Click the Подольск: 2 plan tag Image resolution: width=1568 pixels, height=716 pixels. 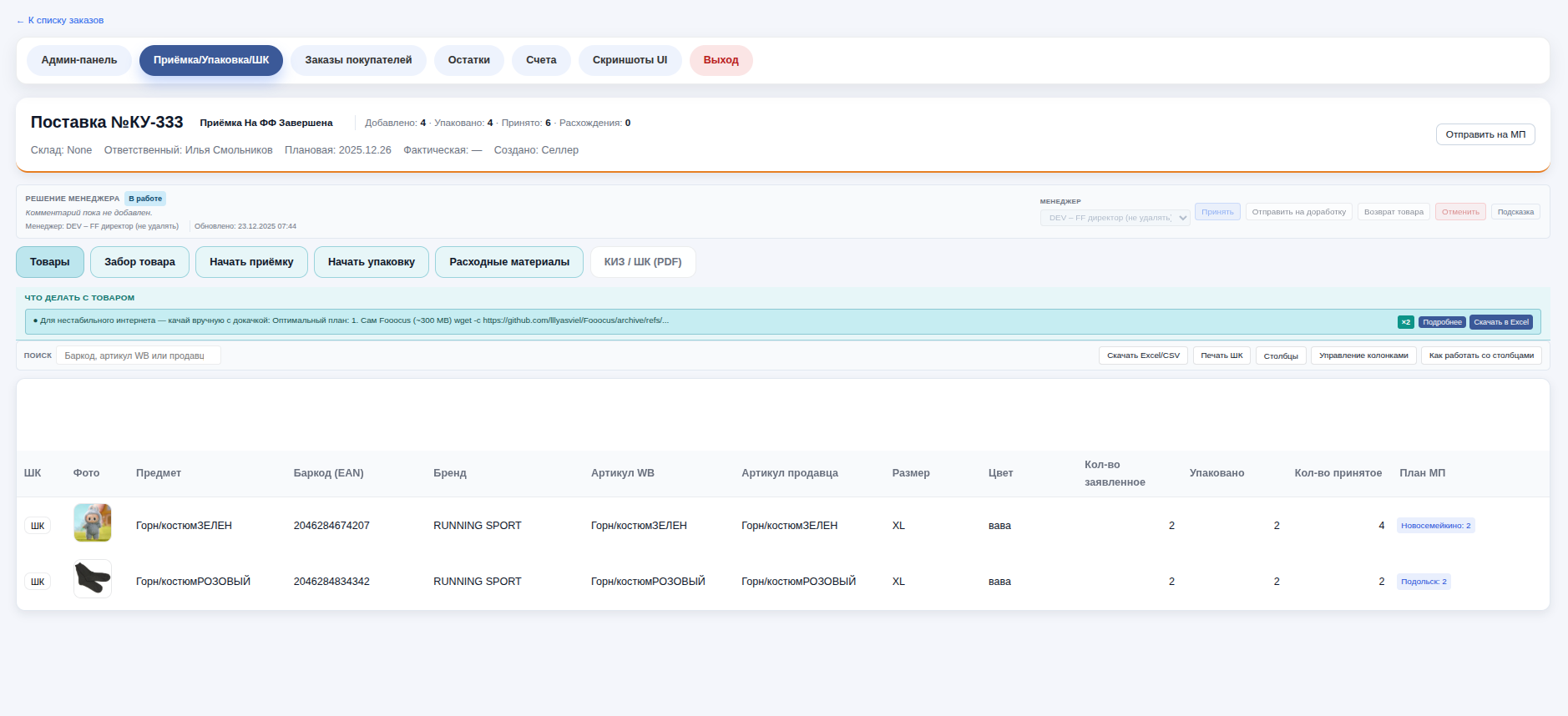[x=1424, y=582]
